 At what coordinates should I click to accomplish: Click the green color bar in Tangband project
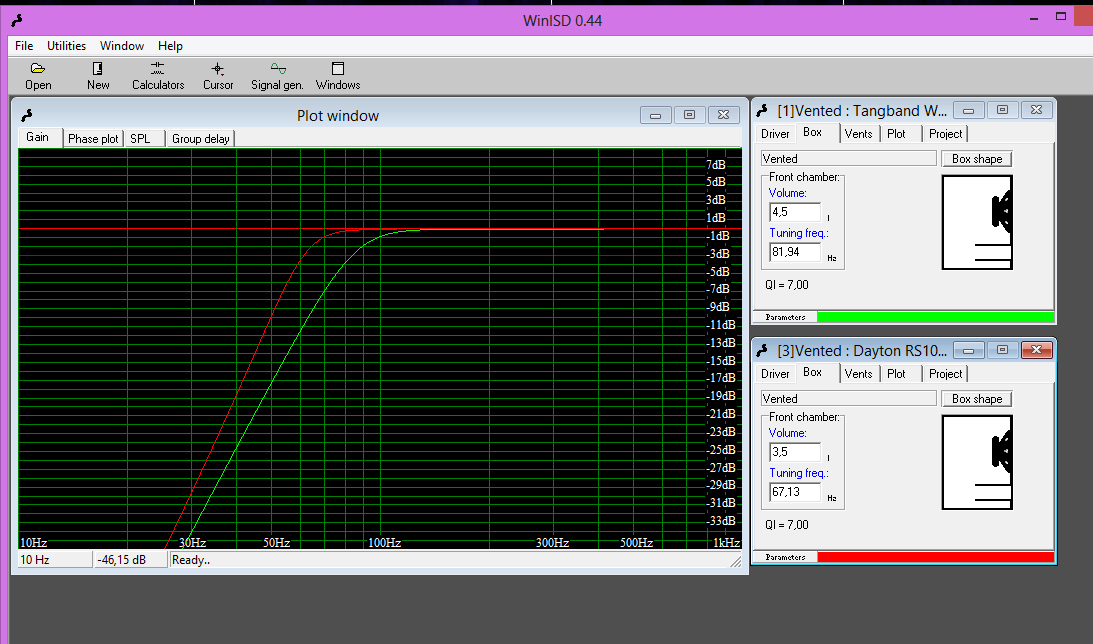point(935,317)
